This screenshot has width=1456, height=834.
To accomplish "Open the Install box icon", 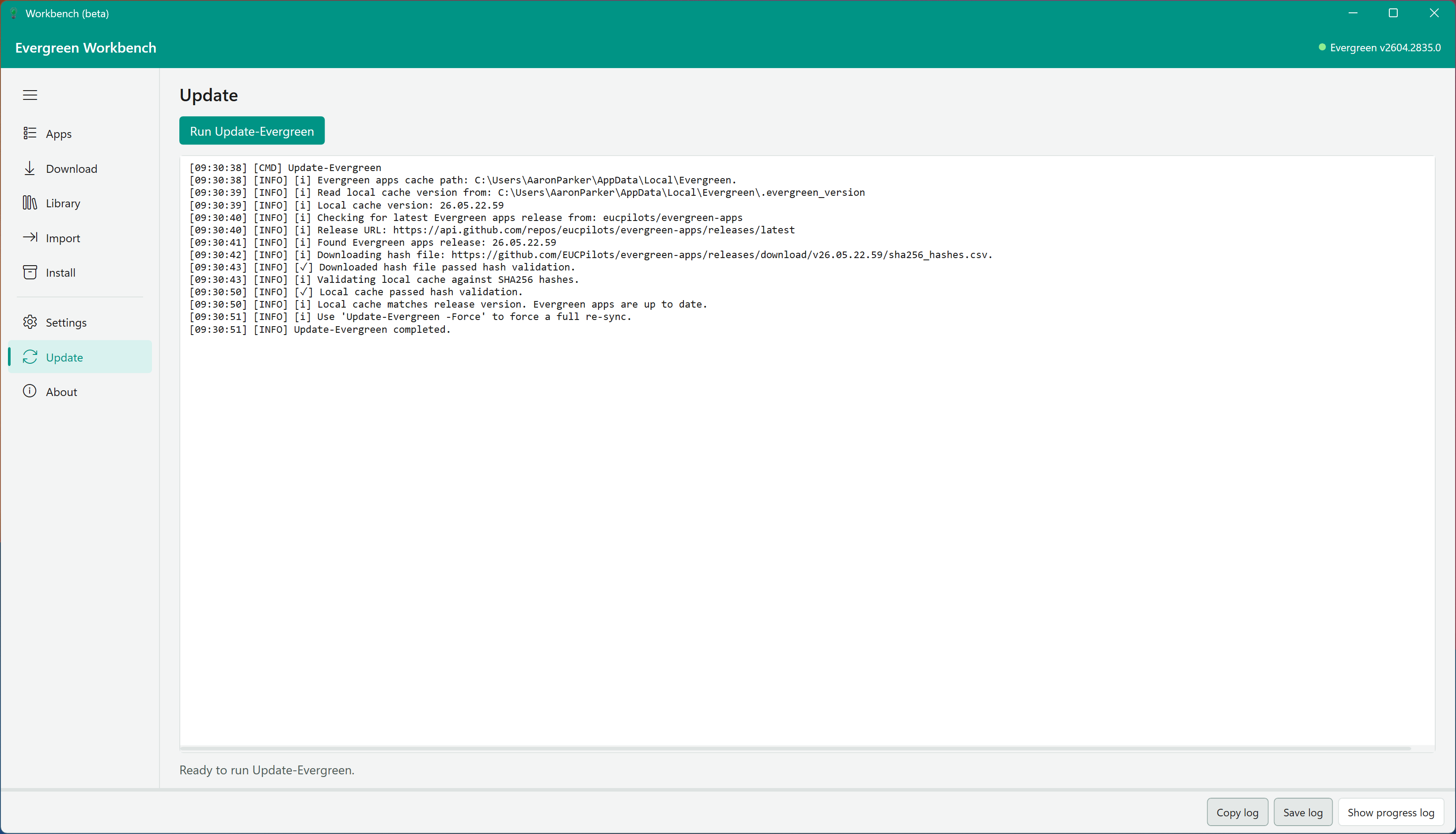I will click(x=30, y=272).
